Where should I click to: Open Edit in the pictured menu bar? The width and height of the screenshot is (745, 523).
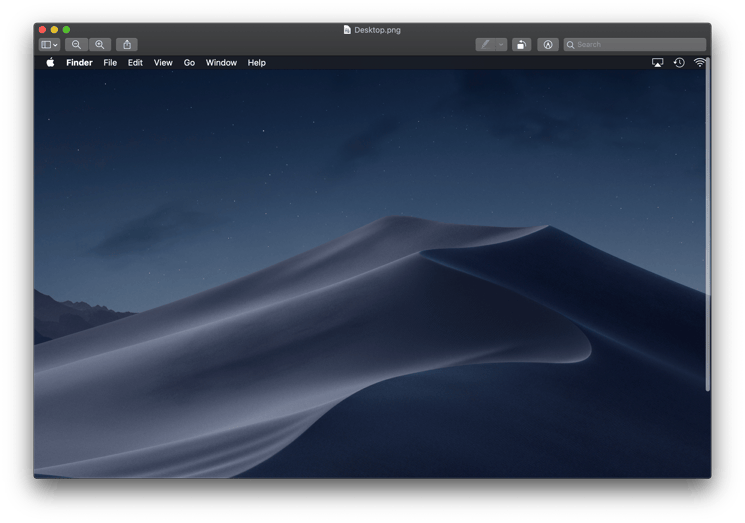pyautogui.click(x=135, y=63)
